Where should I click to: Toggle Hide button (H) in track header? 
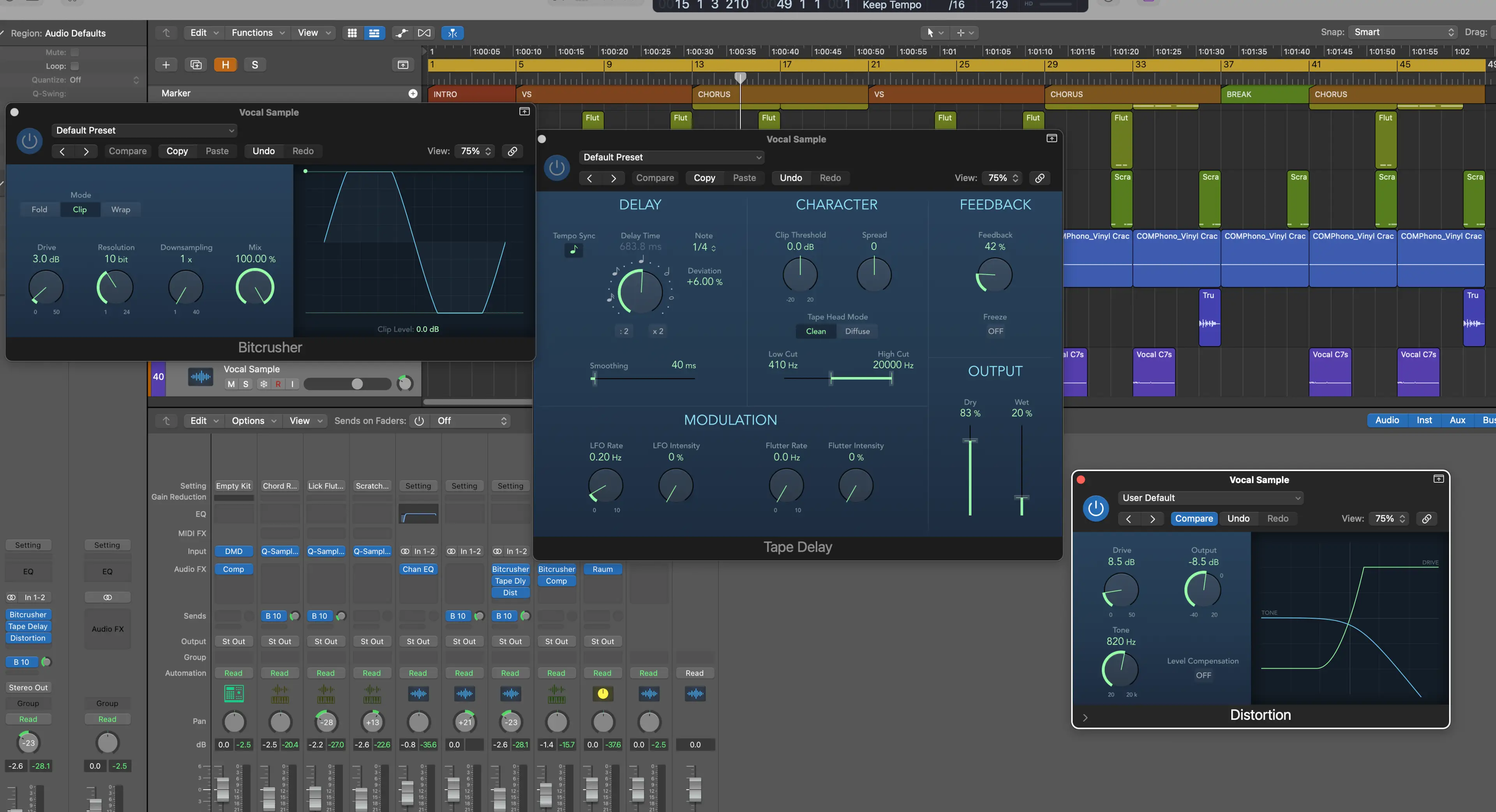(x=225, y=65)
